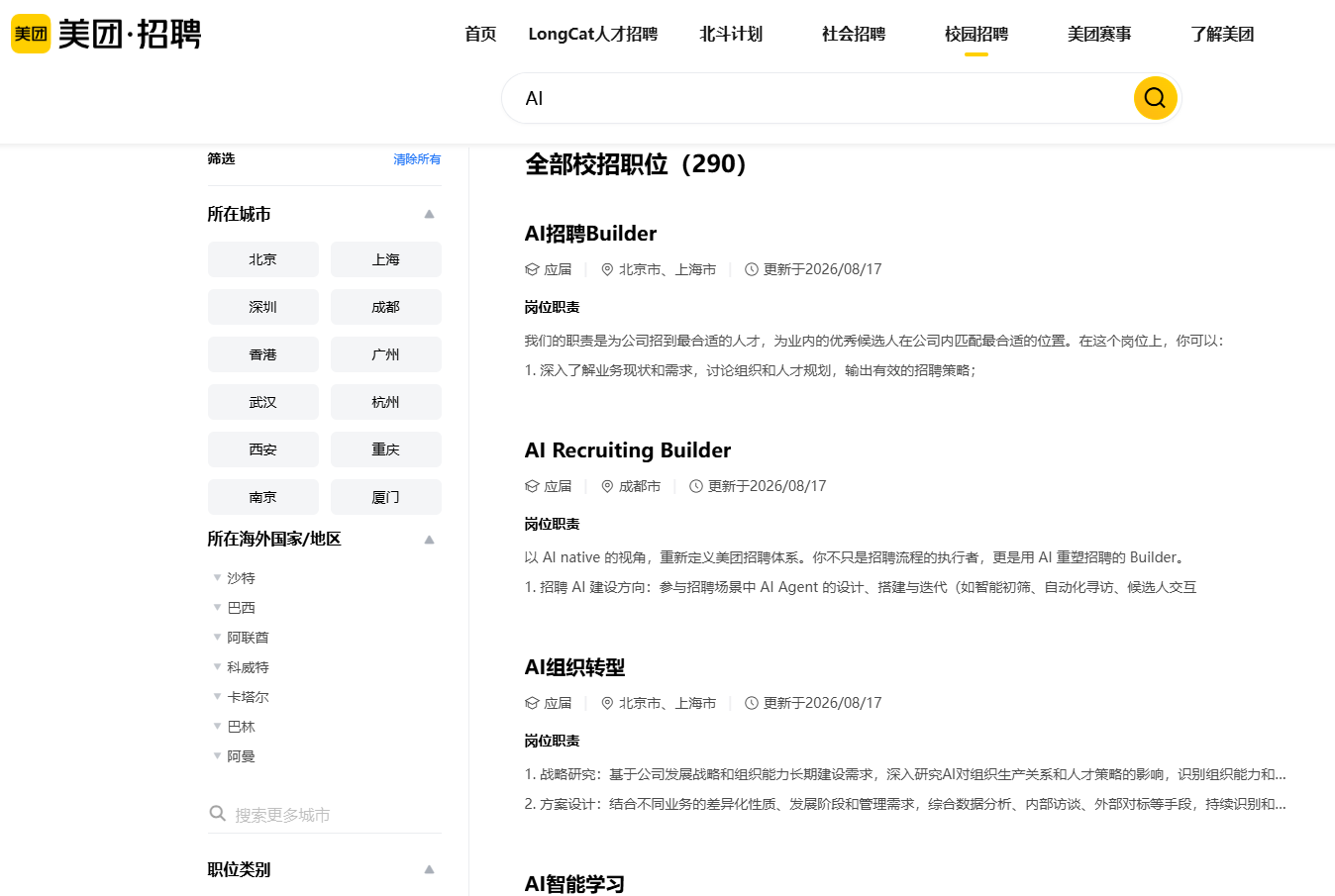Screen dimensions: 1335x896
Task: Go to 北斗计划 in the navigation
Action: 731,34
